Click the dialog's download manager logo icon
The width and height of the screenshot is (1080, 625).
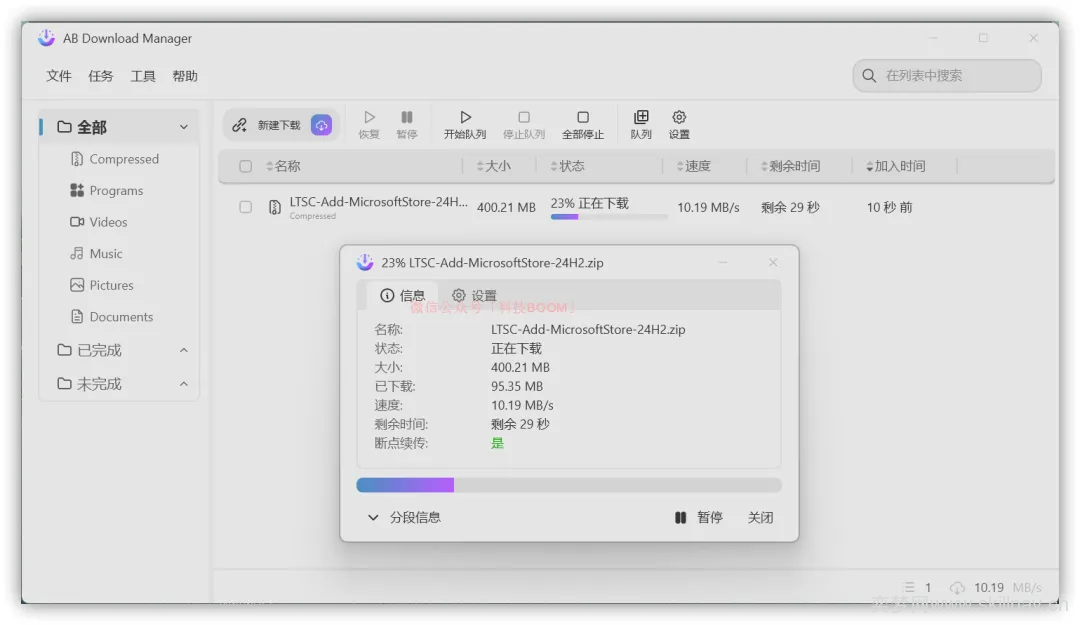(x=365, y=263)
